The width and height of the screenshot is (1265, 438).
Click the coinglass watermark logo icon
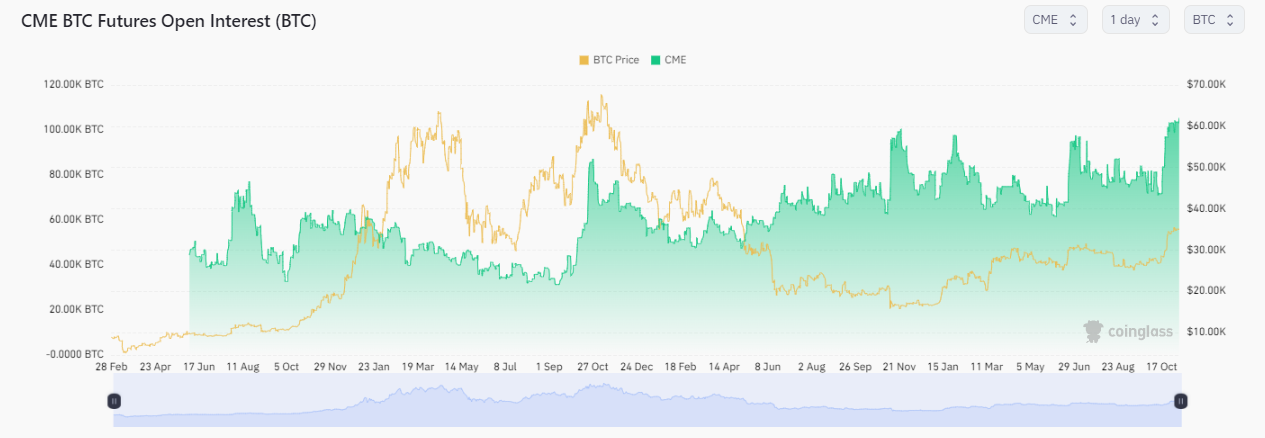pos(1094,331)
